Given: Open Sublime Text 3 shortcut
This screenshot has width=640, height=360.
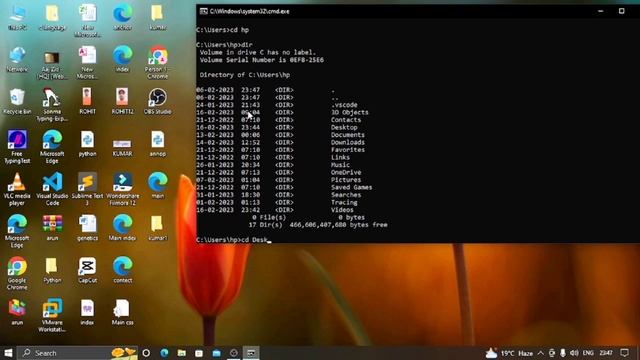Looking at the screenshot, I should (x=87, y=189).
